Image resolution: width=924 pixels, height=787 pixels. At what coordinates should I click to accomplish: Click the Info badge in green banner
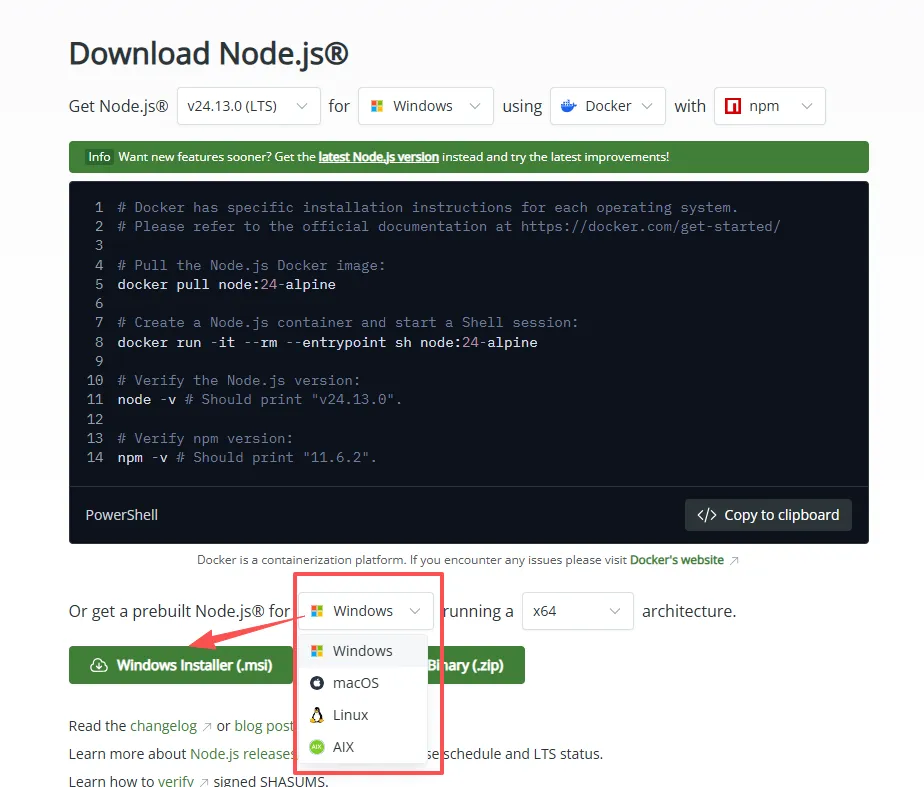[99, 157]
